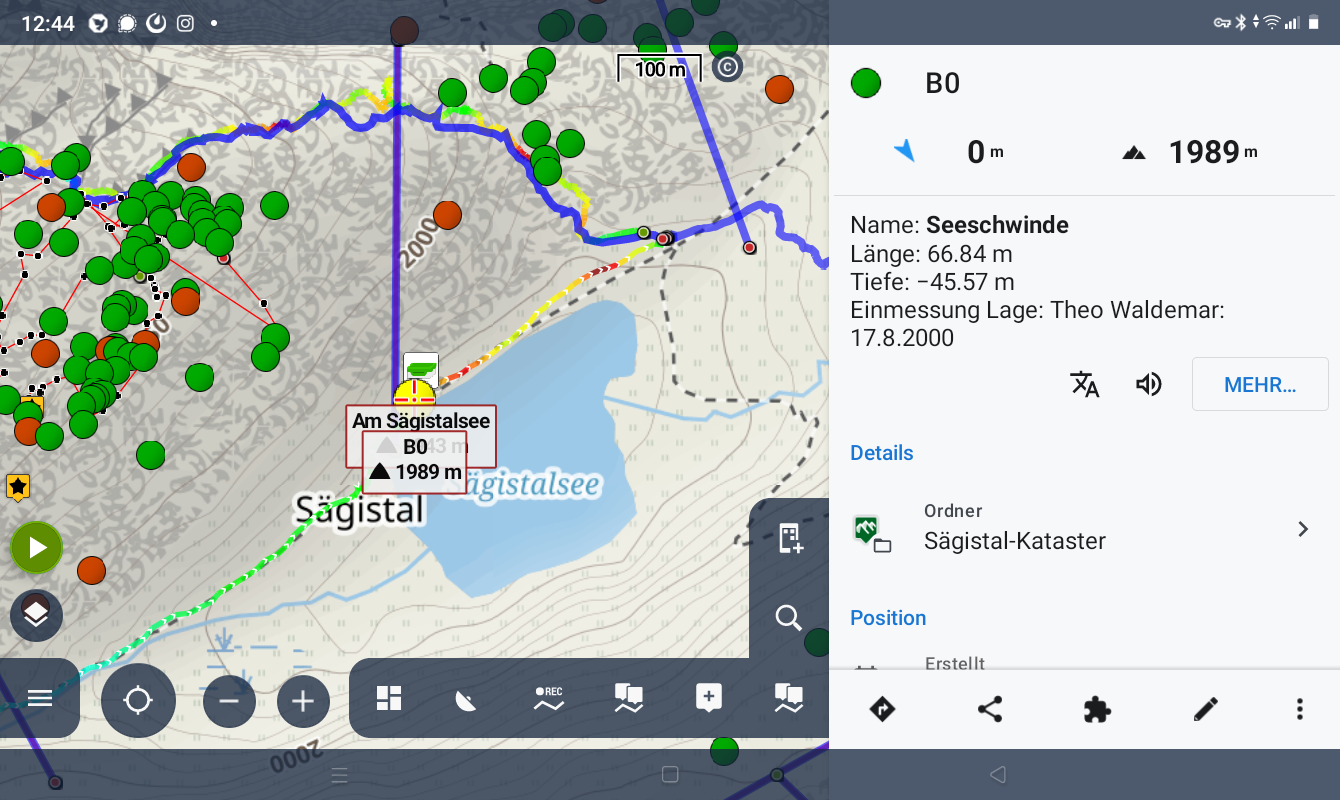Open map search magnifier
Viewport: 1340px width, 800px height.
point(789,618)
